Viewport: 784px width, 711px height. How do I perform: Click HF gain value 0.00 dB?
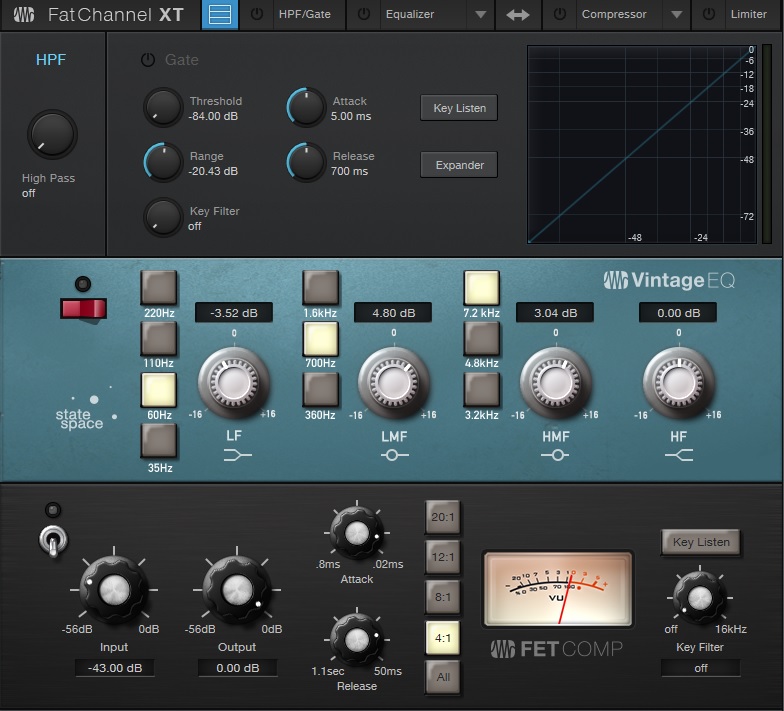pyautogui.click(x=678, y=313)
